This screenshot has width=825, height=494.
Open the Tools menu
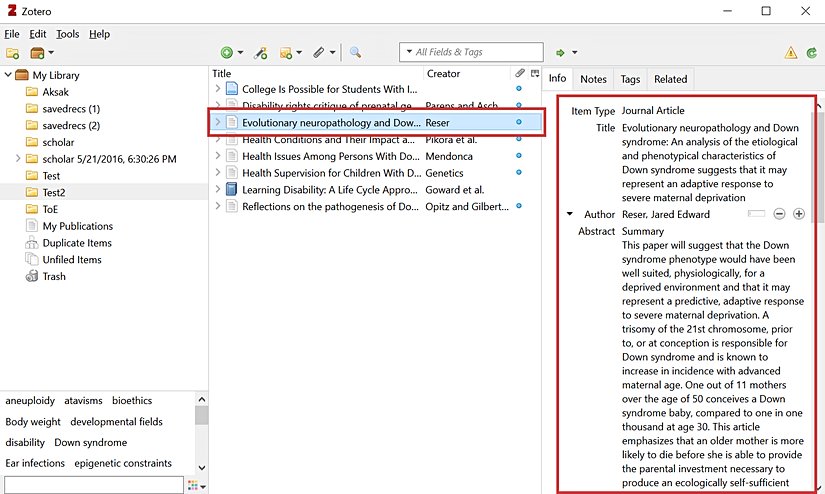coord(67,34)
